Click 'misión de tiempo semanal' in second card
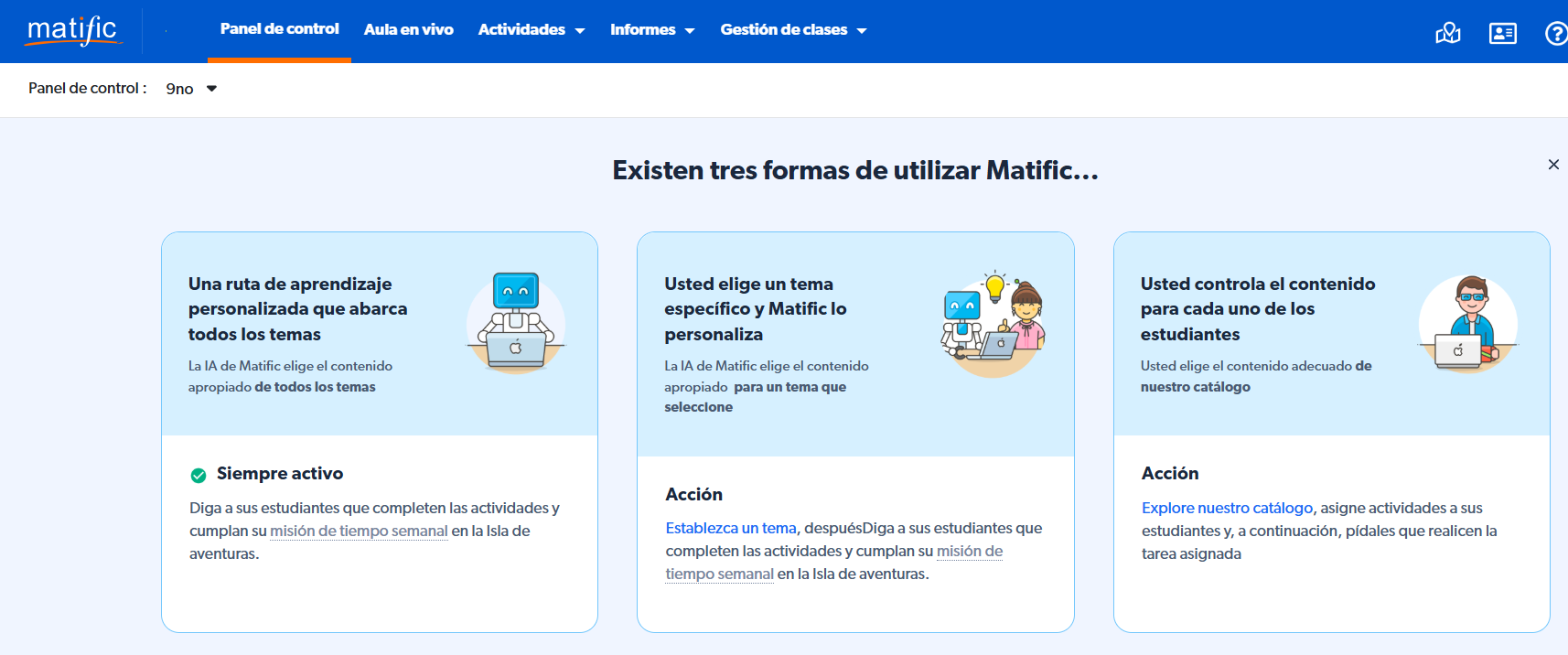 coord(833,563)
